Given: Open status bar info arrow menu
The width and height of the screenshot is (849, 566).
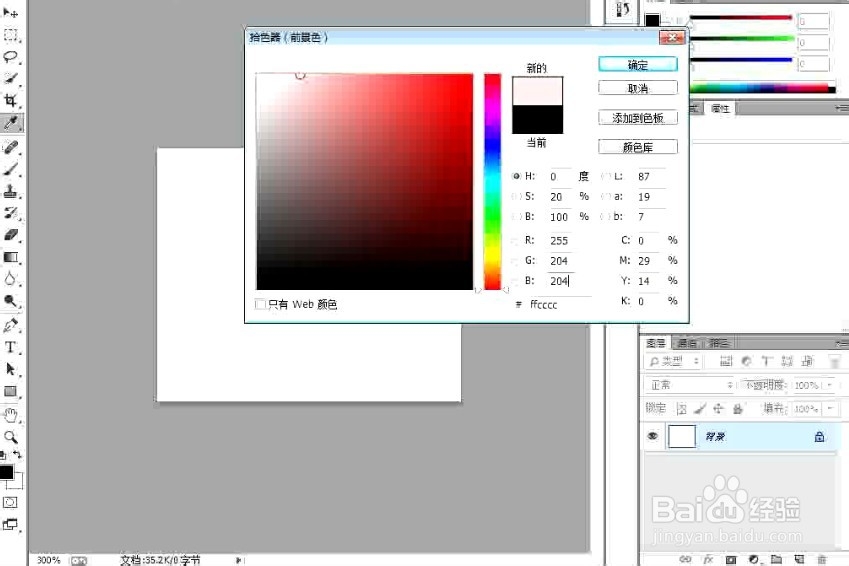Looking at the screenshot, I should coord(239,560).
